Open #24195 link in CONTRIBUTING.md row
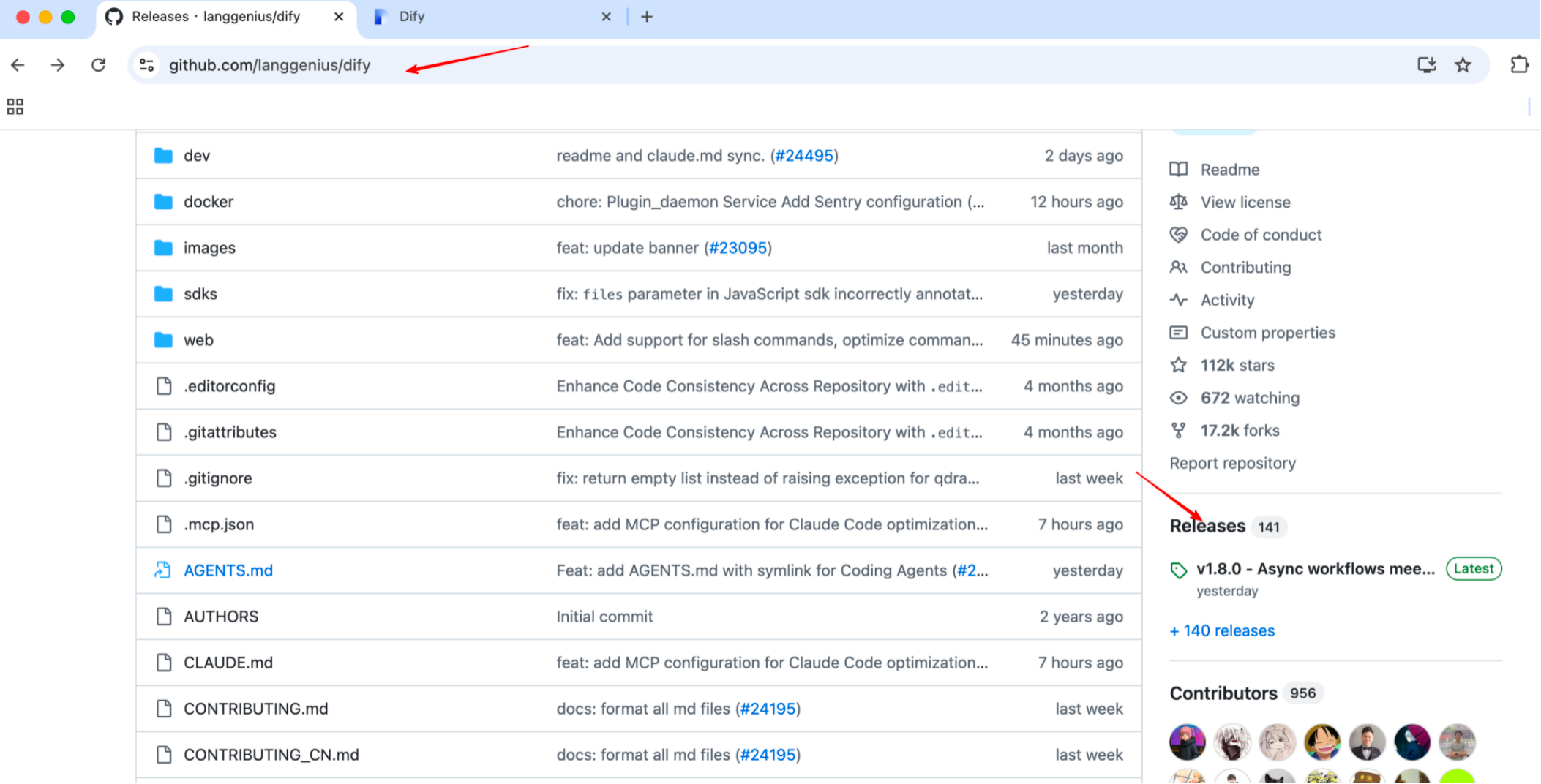Image resolution: width=1541 pixels, height=784 pixels. [767, 709]
